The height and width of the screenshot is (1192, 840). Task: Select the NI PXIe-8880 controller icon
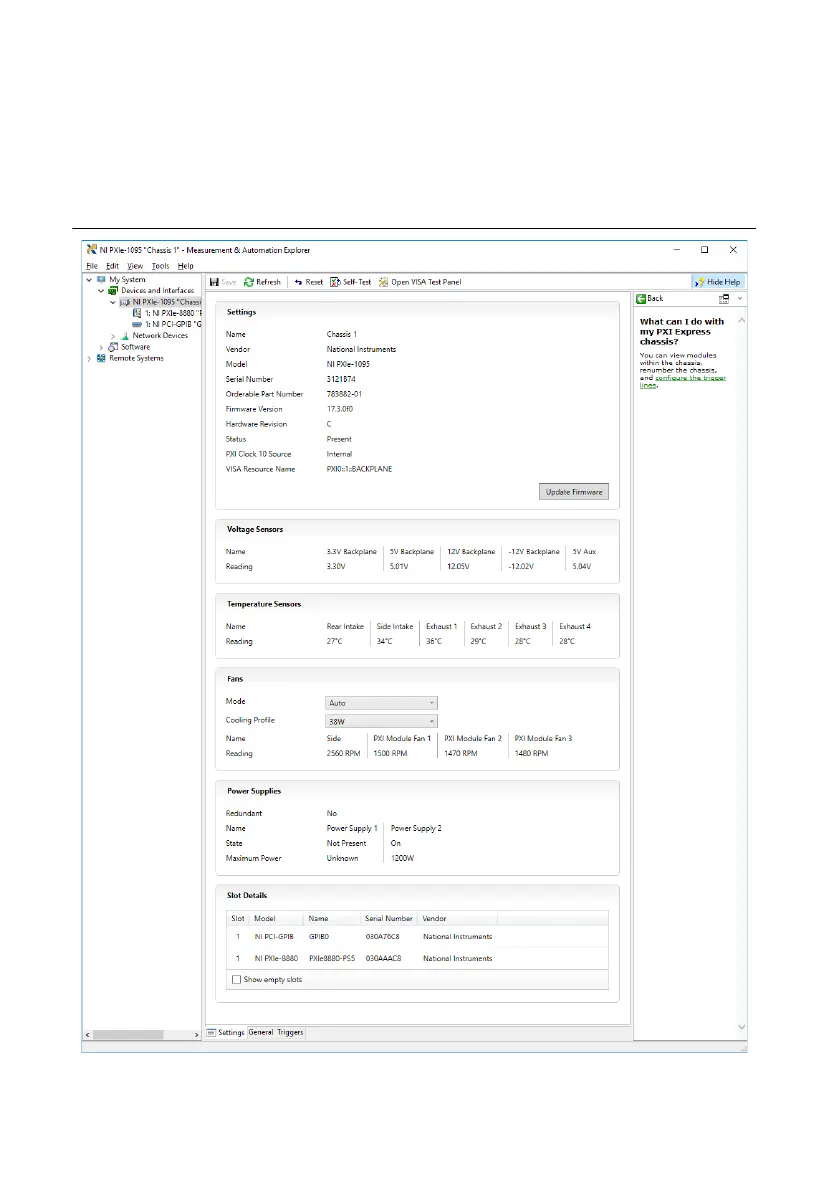tap(137, 313)
